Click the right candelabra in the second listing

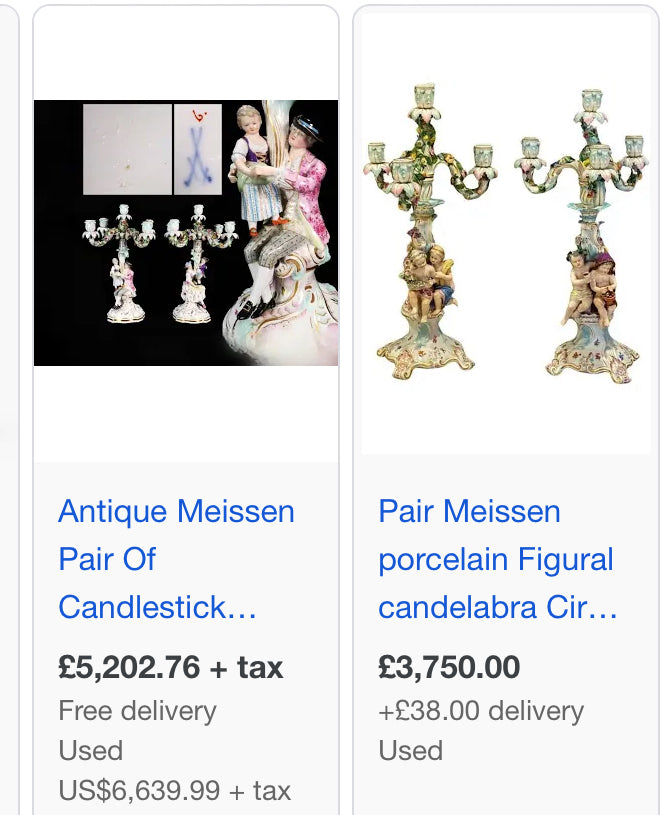[583, 237]
